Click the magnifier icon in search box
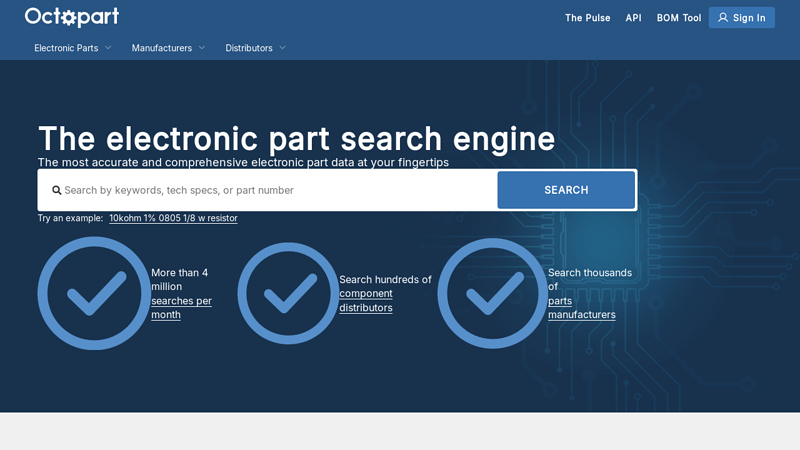This screenshot has height=450, width=800. click(x=57, y=190)
